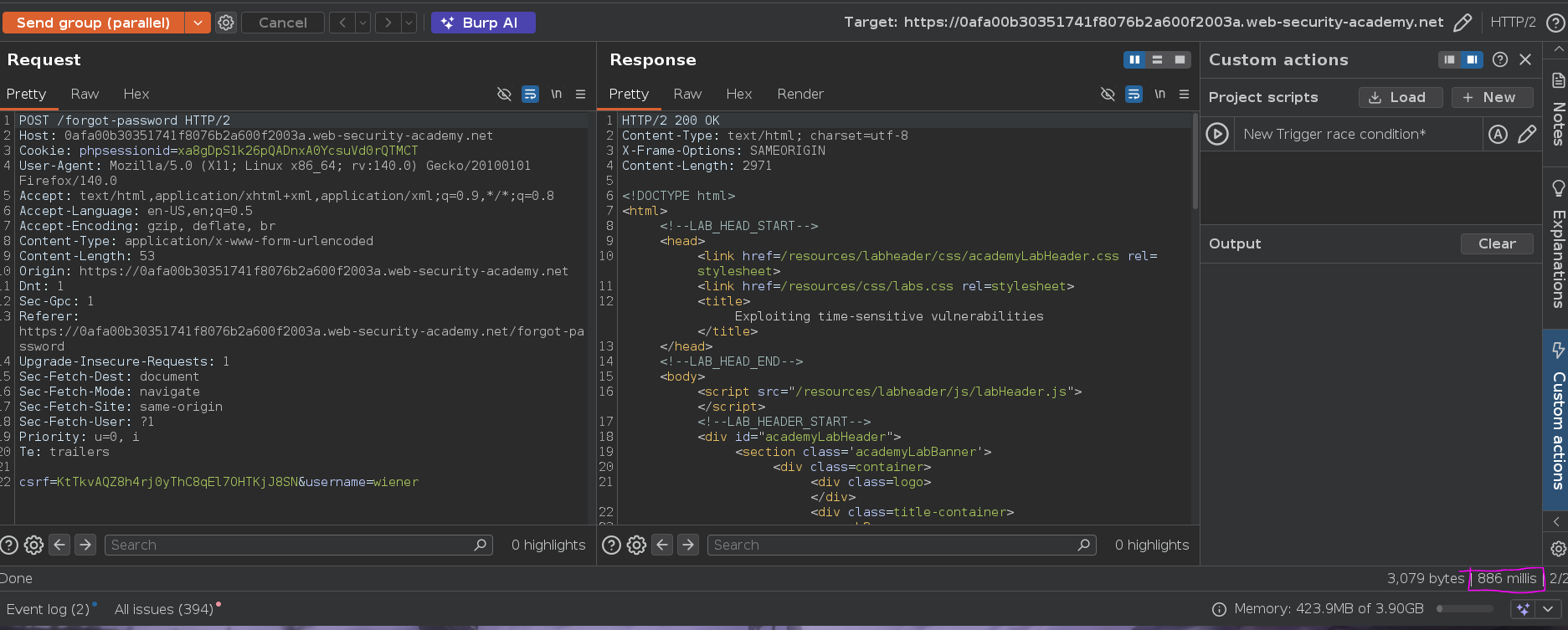Viewport: 1568px width, 630px height.
Task: Edit the Trigger race condition script
Action: 1527,134
